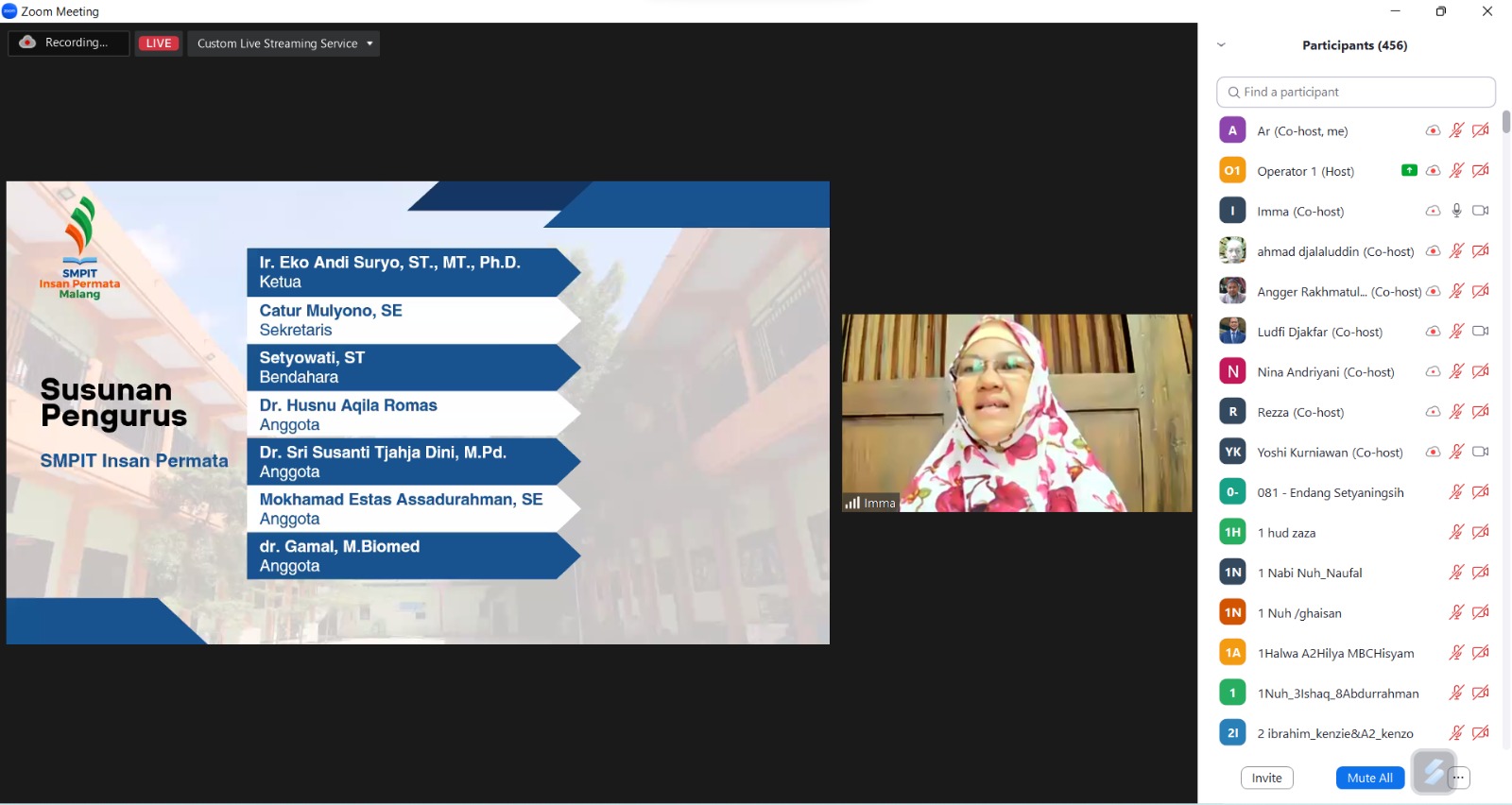
Task: Minimize the Zoom Meeting window
Action: point(1395,11)
